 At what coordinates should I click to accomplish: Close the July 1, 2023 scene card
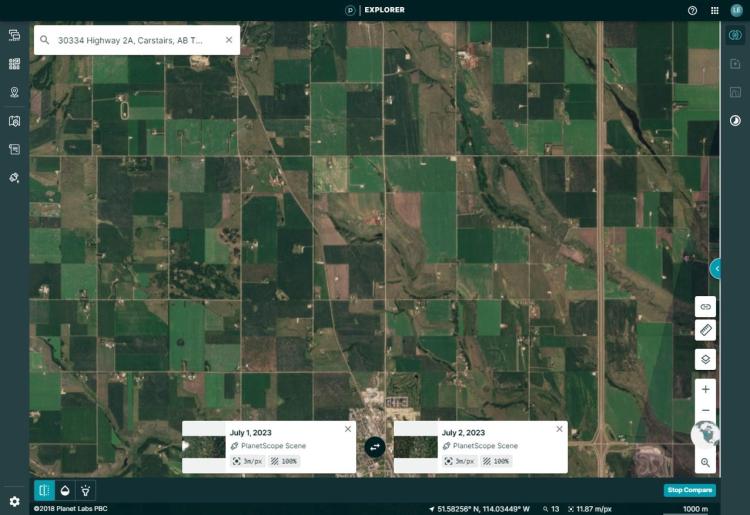click(348, 429)
